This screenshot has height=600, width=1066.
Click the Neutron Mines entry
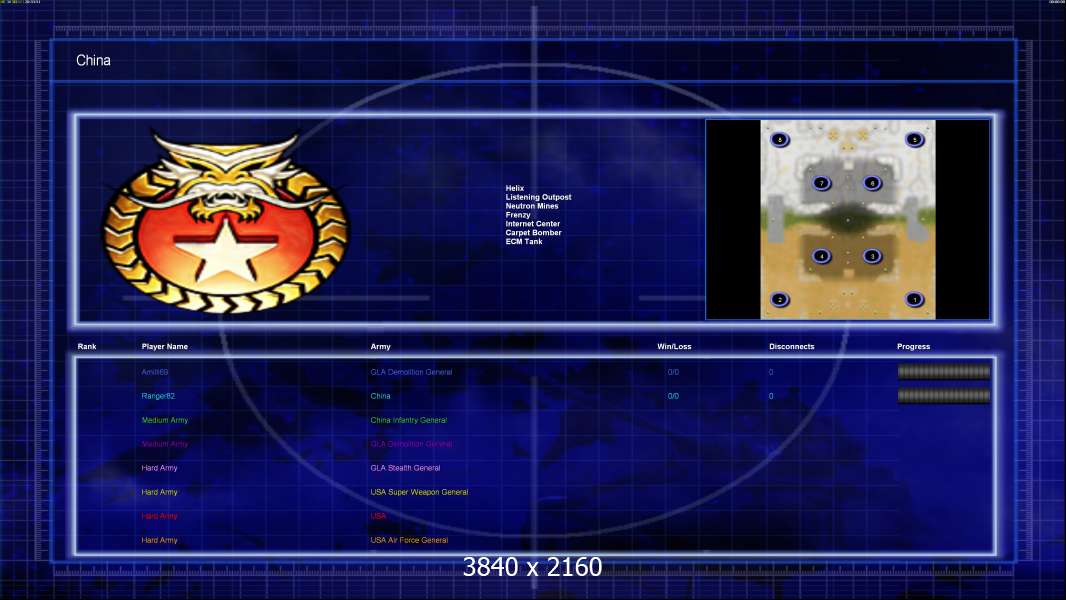532,206
